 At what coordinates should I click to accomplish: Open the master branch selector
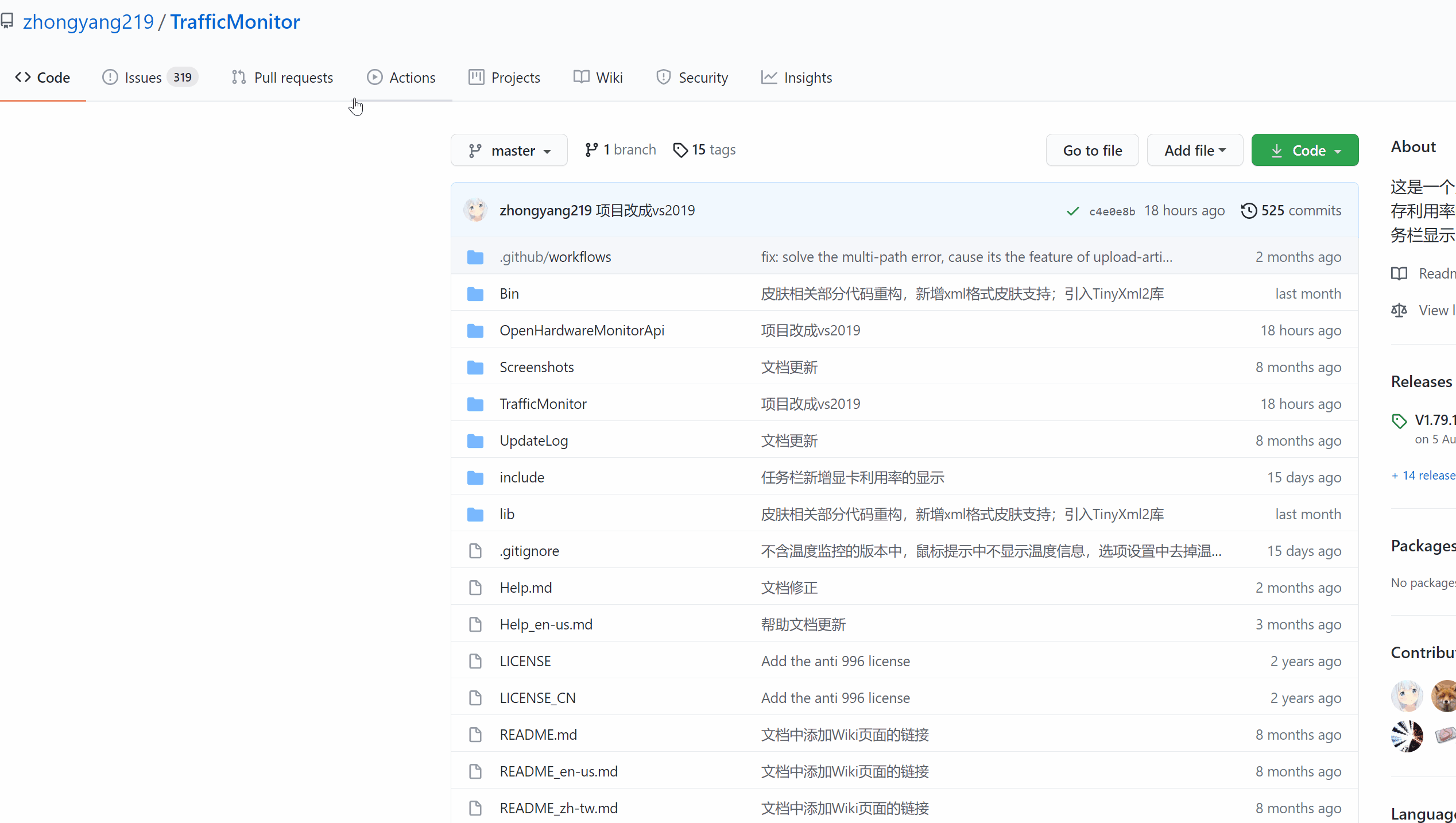coord(509,150)
